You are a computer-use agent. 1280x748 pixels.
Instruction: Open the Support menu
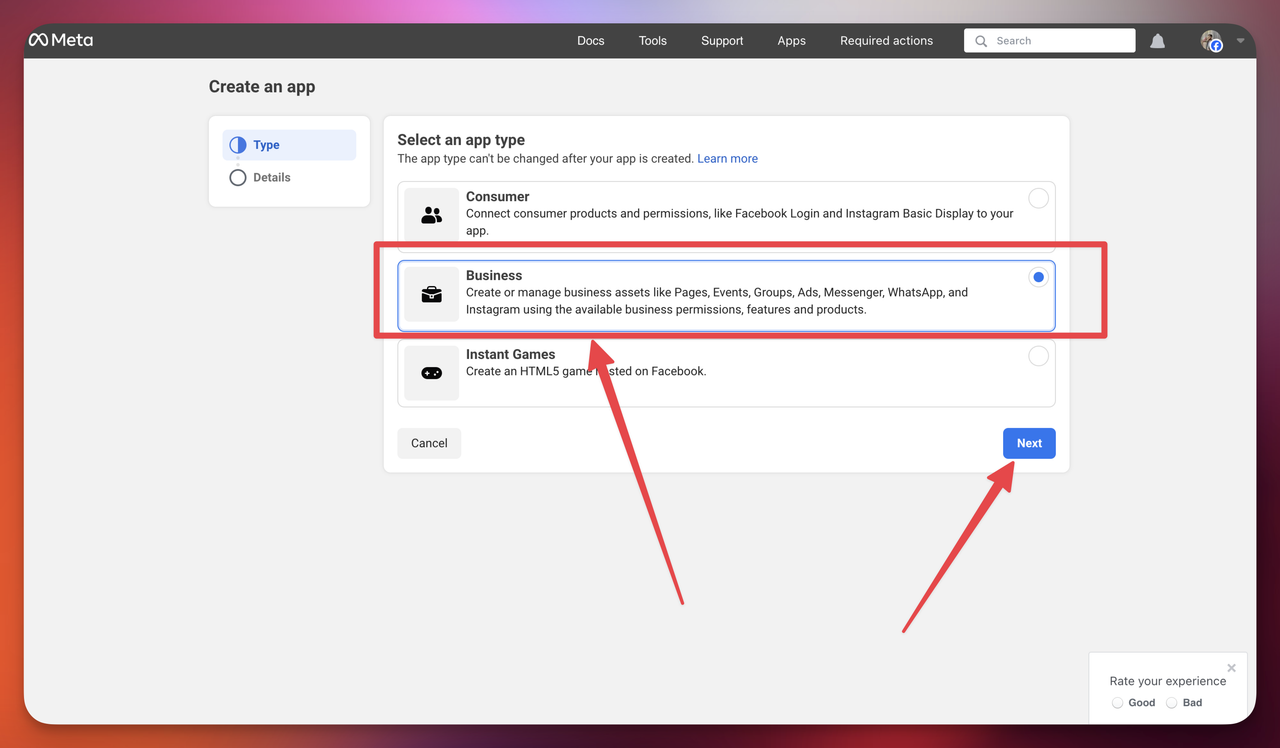(722, 41)
